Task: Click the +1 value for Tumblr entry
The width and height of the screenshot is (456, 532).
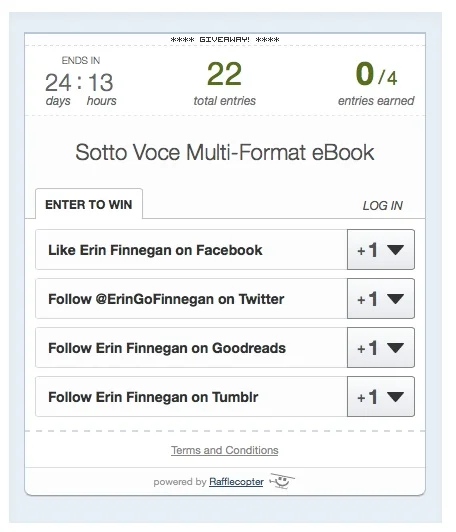Action: coord(367,397)
